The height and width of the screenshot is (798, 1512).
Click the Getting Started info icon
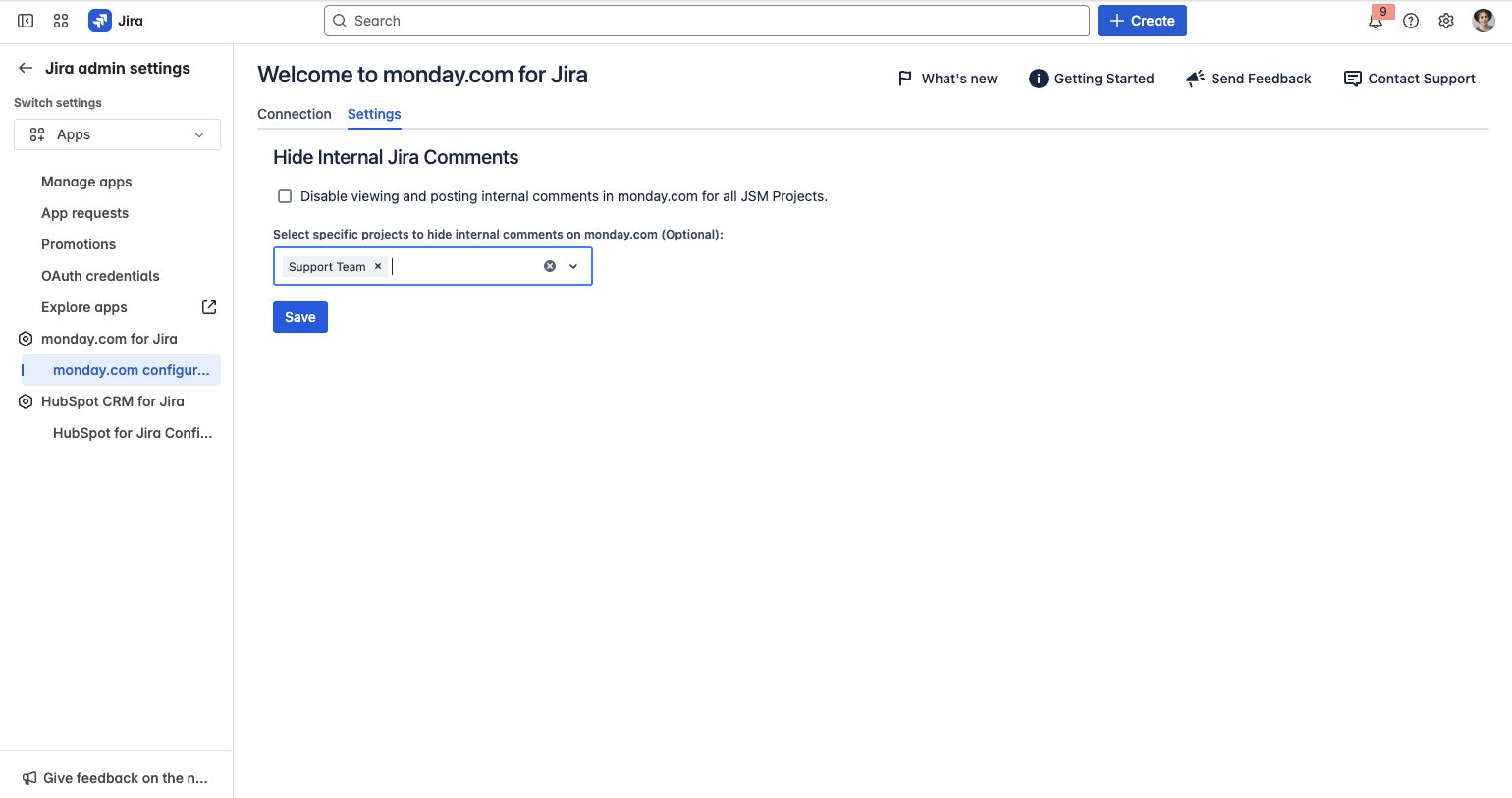pyautogui.click(x=1039, y=79)
